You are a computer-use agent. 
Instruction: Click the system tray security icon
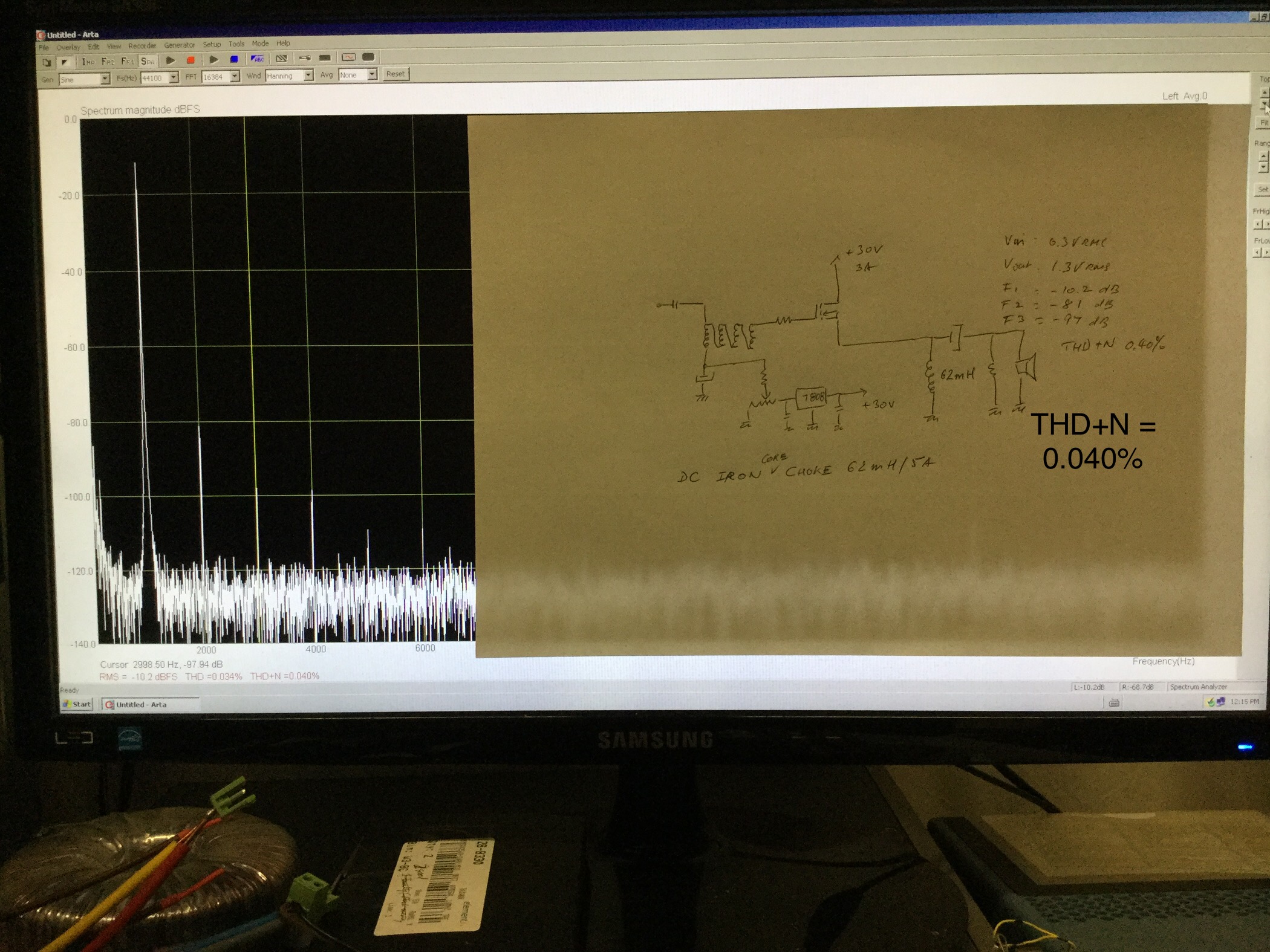pos(1210,702)
